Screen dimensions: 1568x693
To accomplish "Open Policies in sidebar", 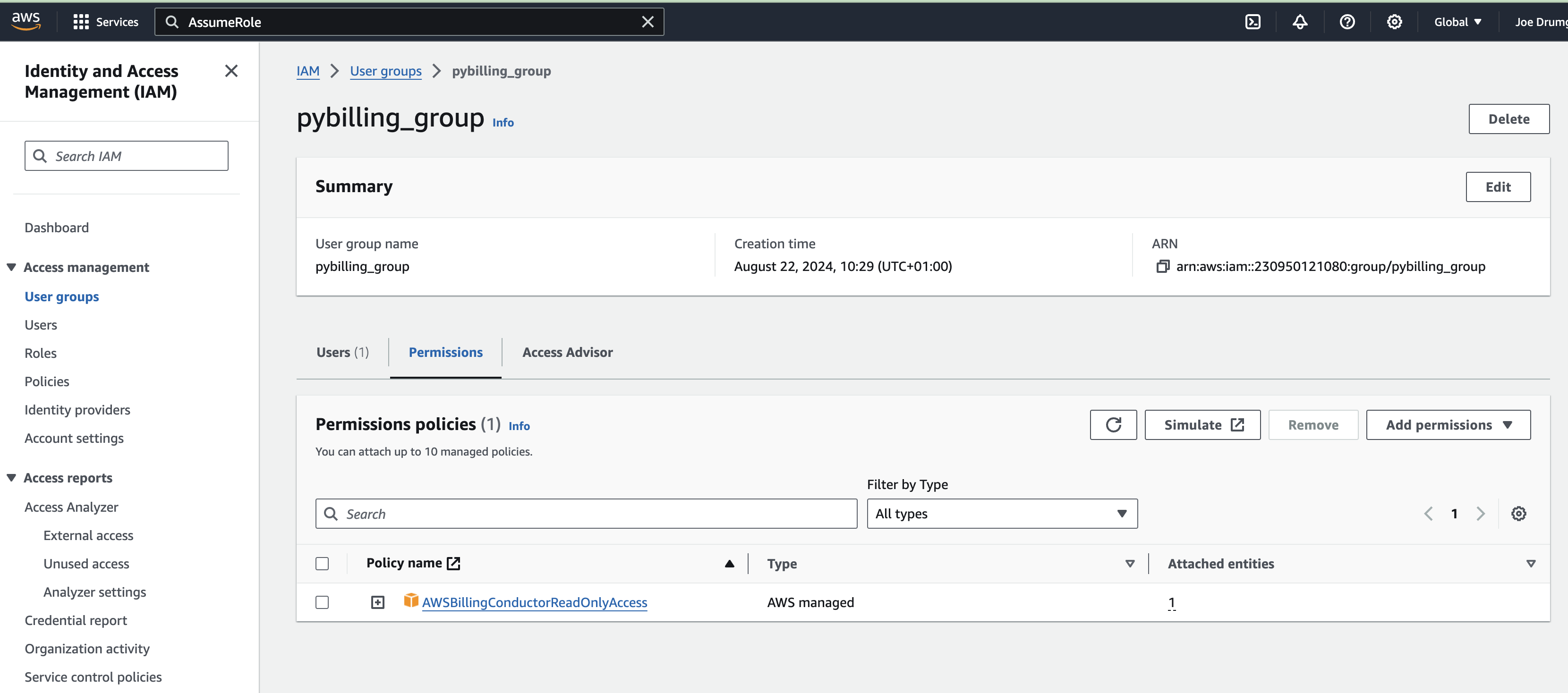I will tap(47, 381).
